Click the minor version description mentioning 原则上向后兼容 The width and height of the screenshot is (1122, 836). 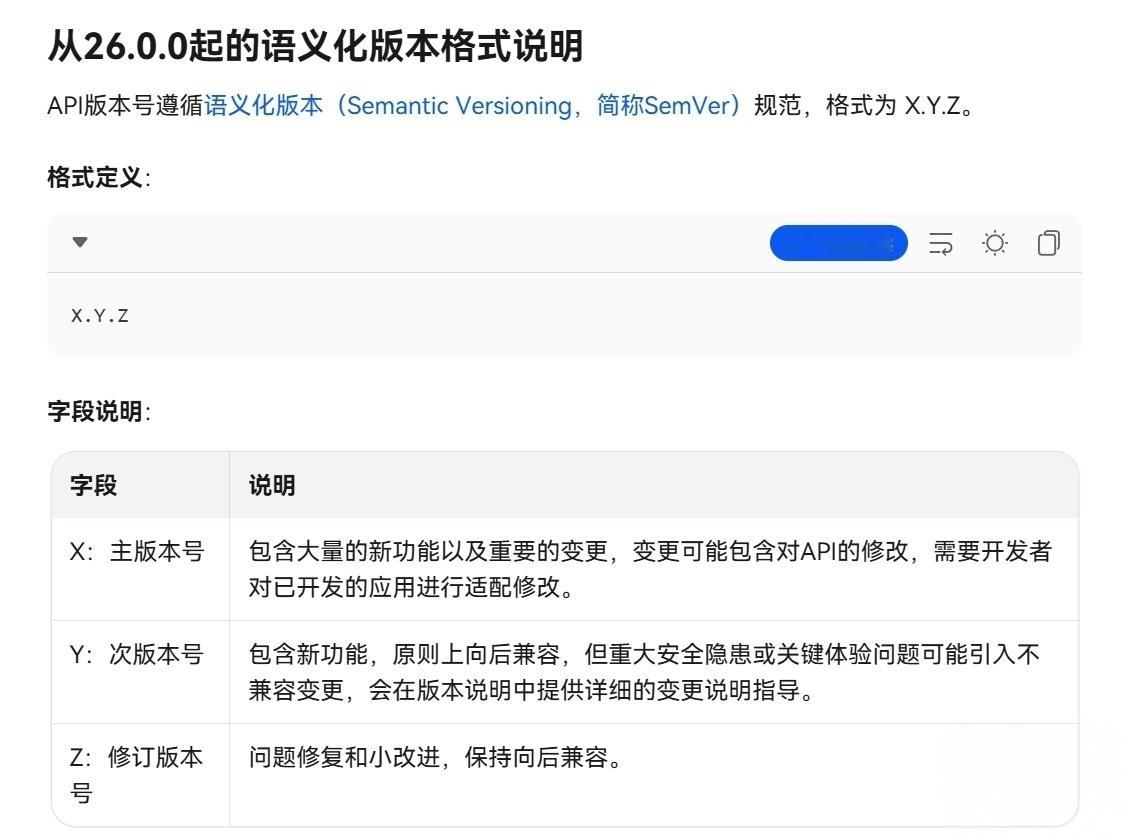point(644,672)
